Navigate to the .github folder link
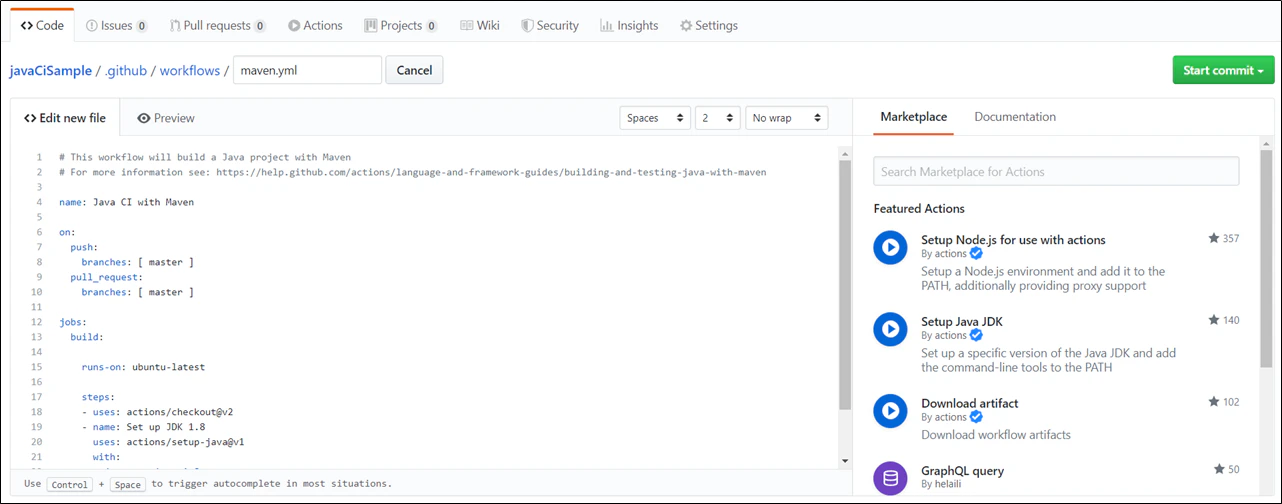 pos(126,71)
